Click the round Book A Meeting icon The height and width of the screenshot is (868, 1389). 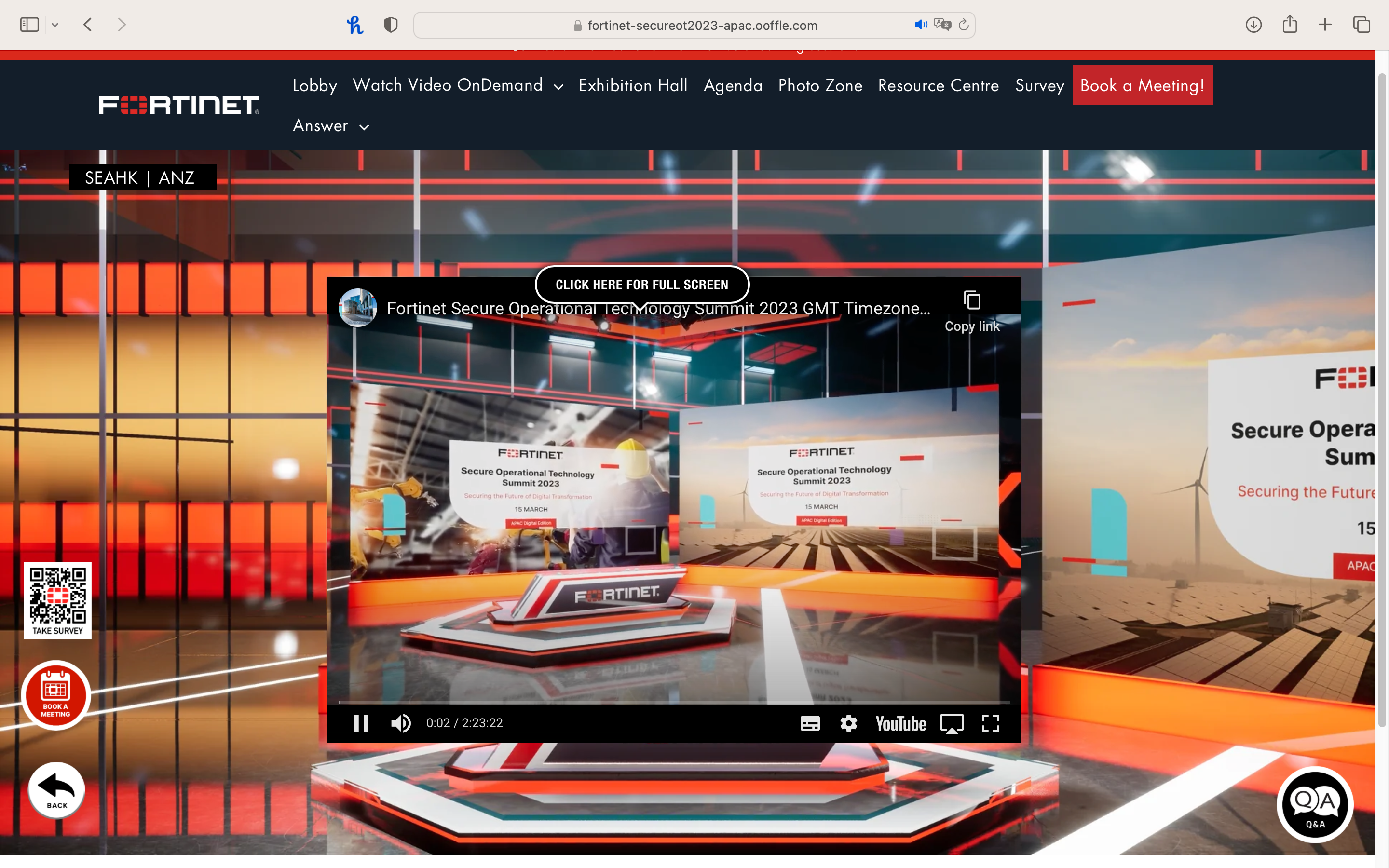pyautogui.click(x=55, y=694)
